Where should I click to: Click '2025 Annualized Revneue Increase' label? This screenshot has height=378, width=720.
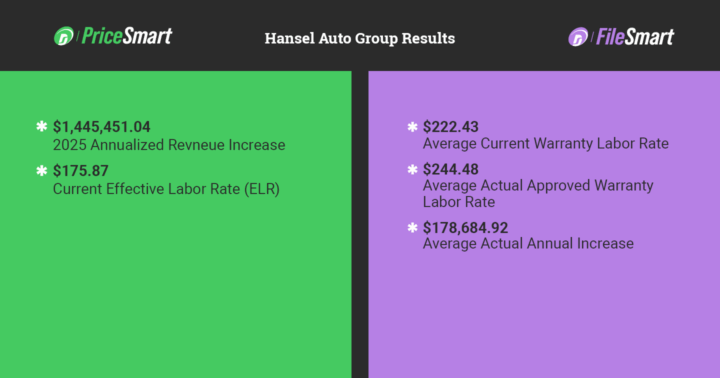[169, 145]
